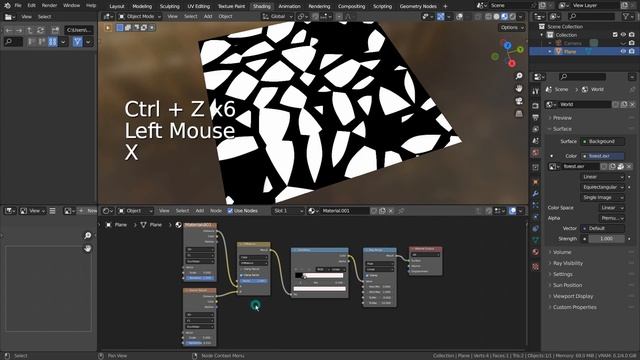This screenshot has height=360, width=640.
Task: Toggle the Use Nodes checkbox
Action: (230, 211)
